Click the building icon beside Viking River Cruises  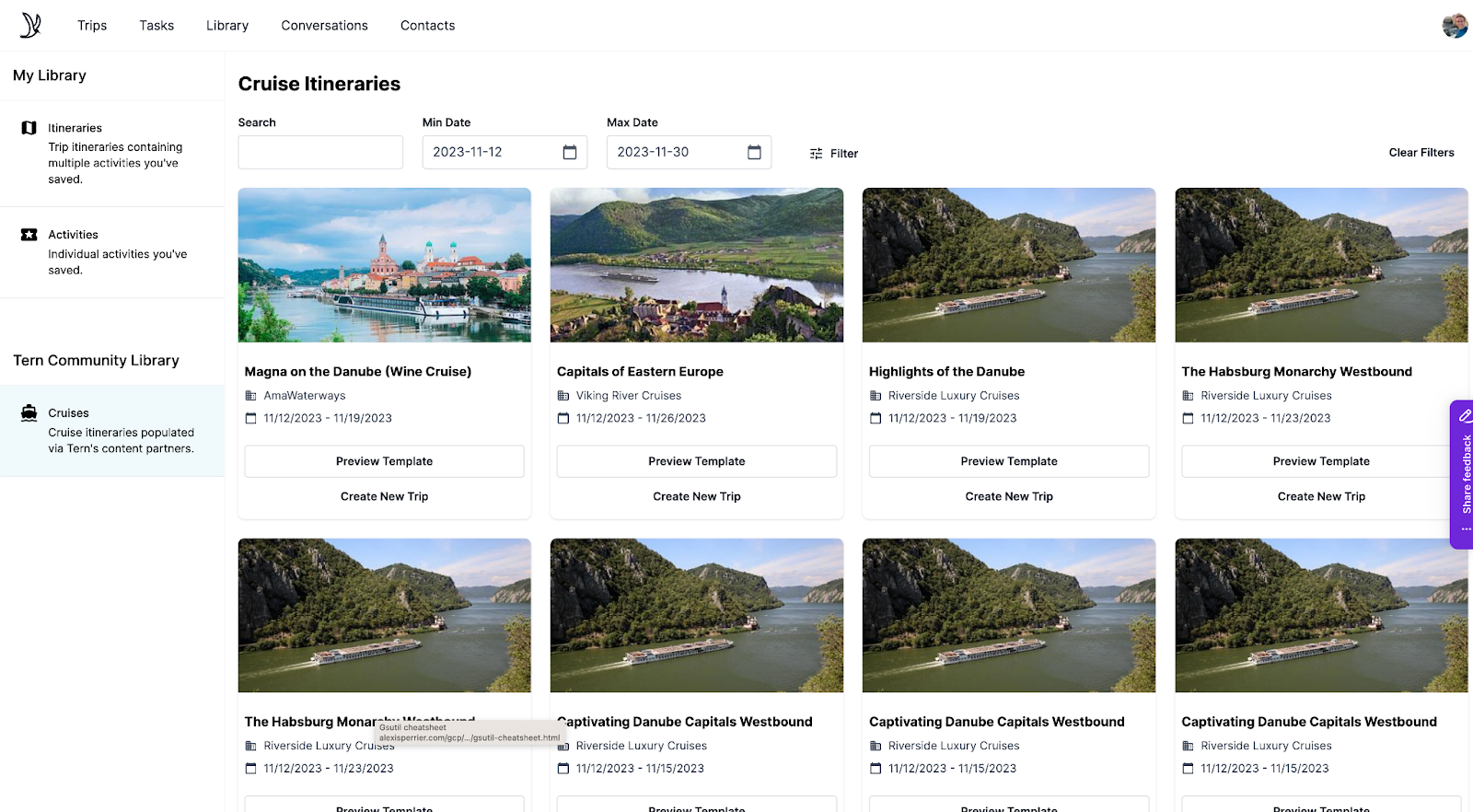coord(563,396)
